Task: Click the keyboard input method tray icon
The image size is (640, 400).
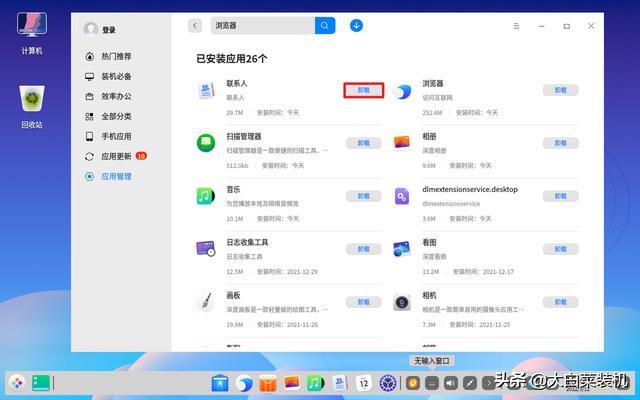Action: 432,383
